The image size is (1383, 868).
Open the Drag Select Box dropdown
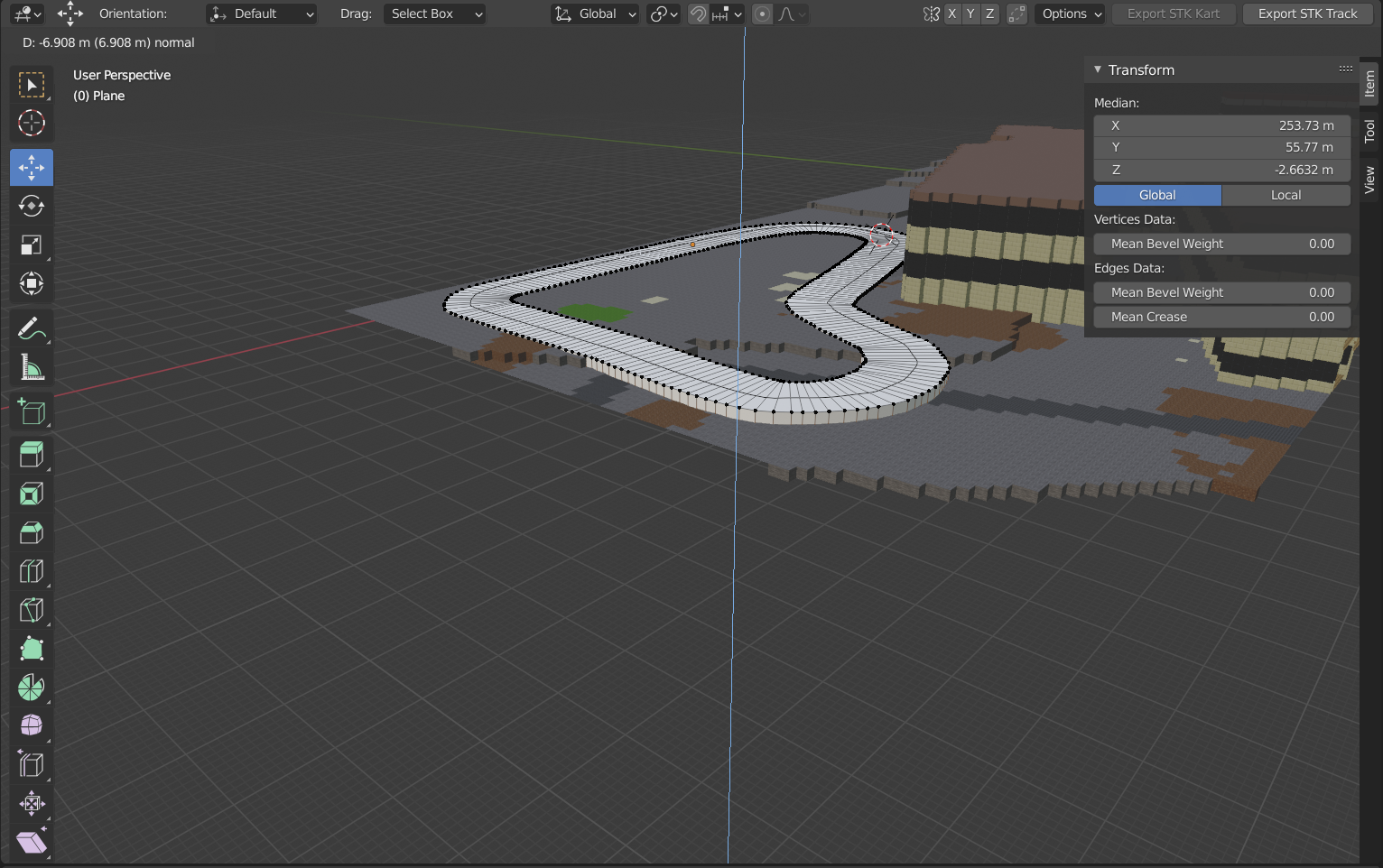coord(435,14)
